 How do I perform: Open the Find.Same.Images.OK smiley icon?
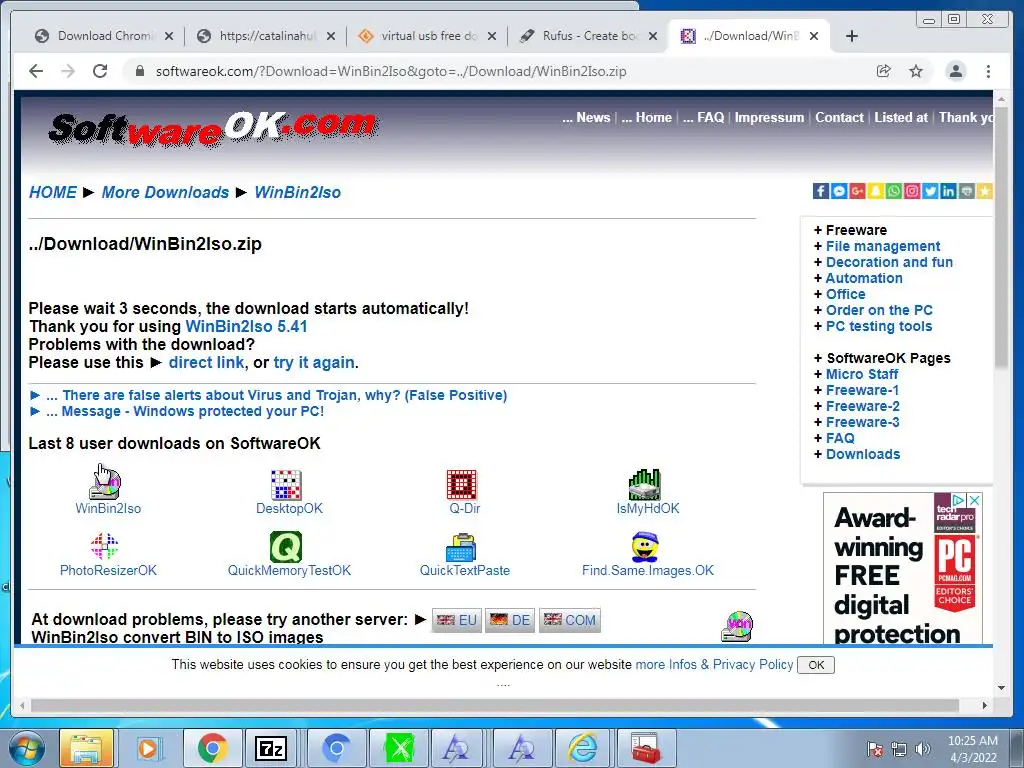[x=645, y=547]
